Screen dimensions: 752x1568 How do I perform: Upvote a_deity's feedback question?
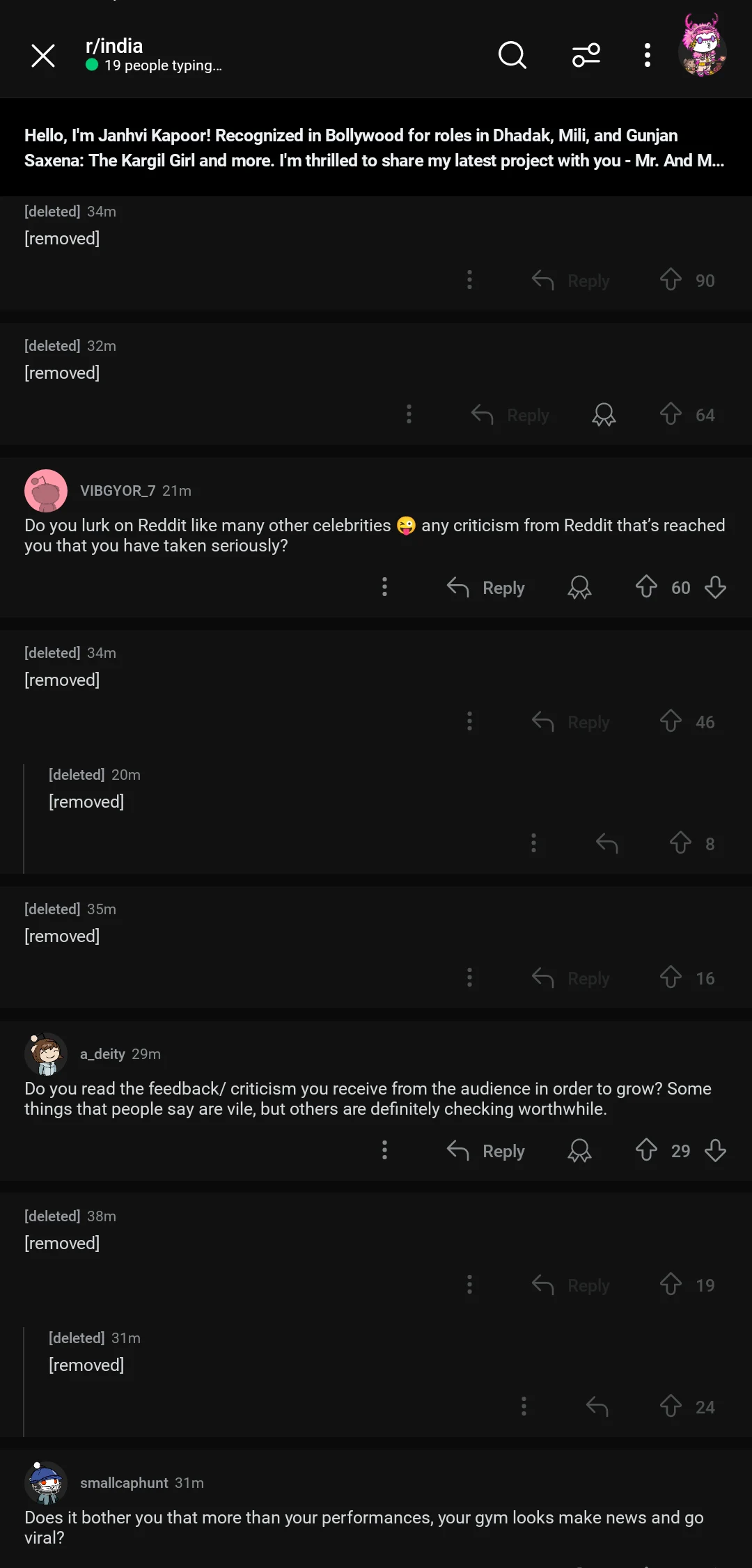647,1151
